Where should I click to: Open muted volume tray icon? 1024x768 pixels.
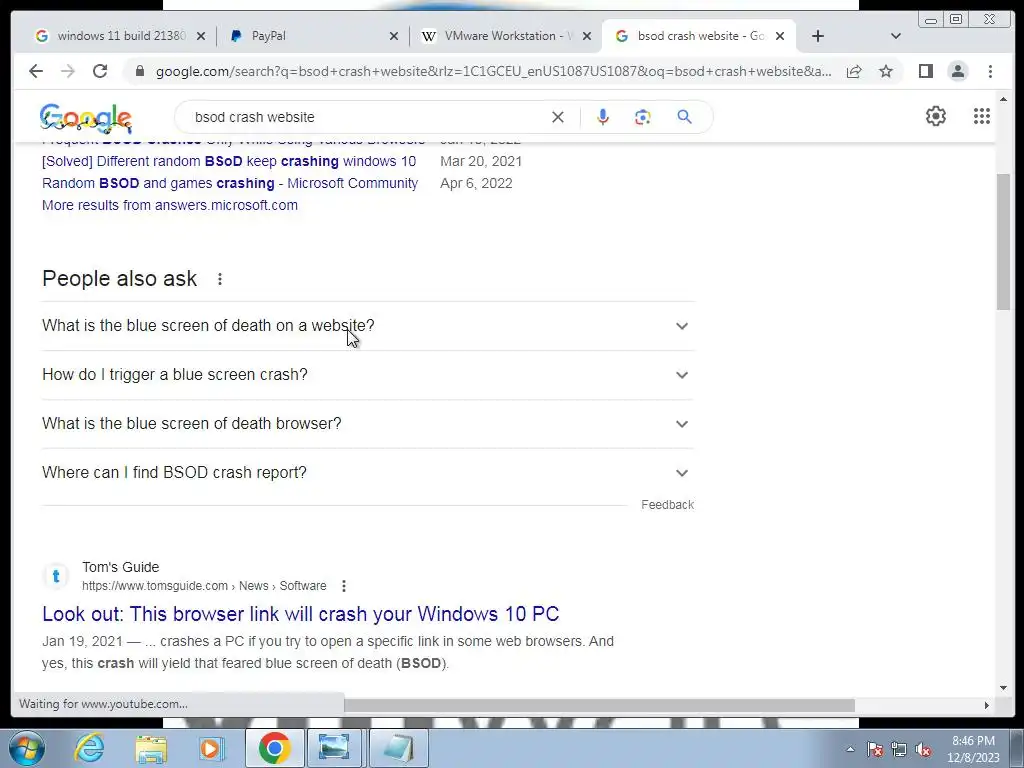(923, 750)
